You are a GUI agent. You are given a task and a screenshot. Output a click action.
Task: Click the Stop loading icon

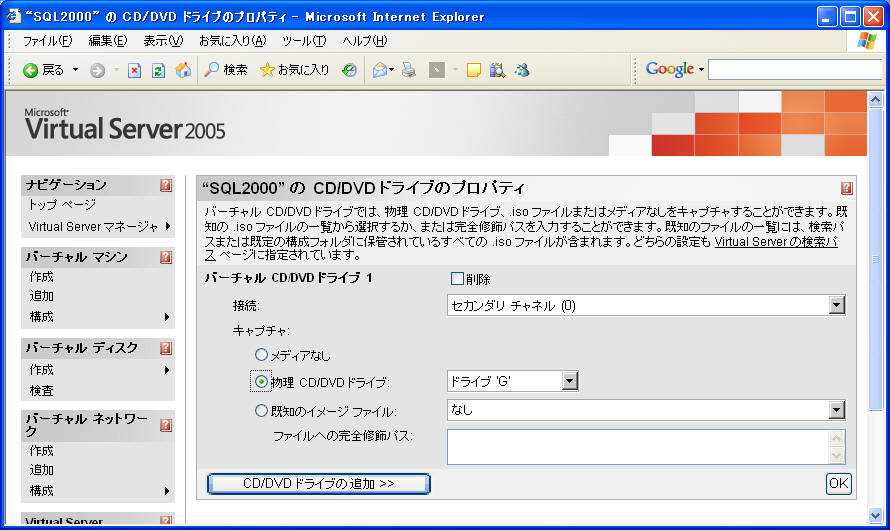pyautogui.click(x=134, y=70)
